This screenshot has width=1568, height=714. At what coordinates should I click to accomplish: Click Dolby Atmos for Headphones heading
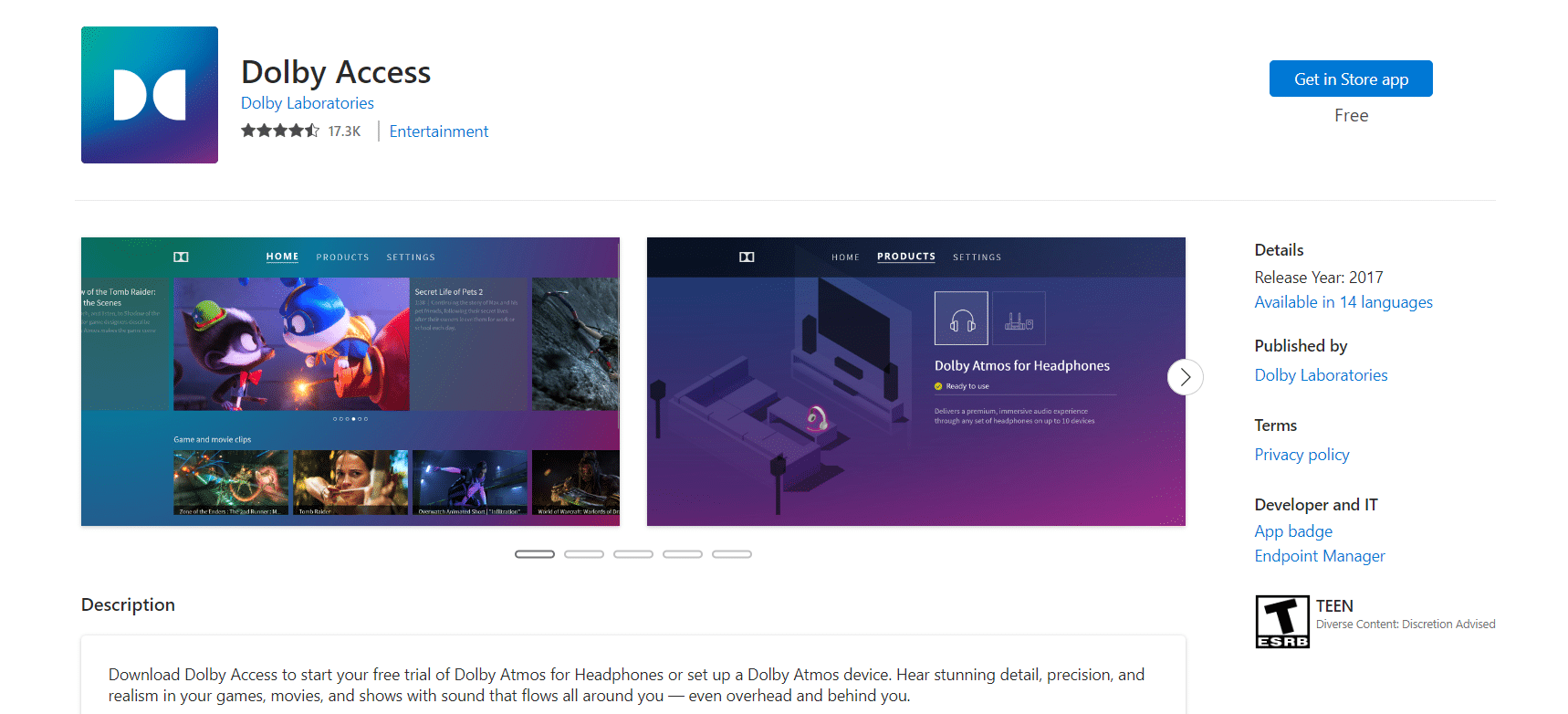click(x=1022, y=365)
